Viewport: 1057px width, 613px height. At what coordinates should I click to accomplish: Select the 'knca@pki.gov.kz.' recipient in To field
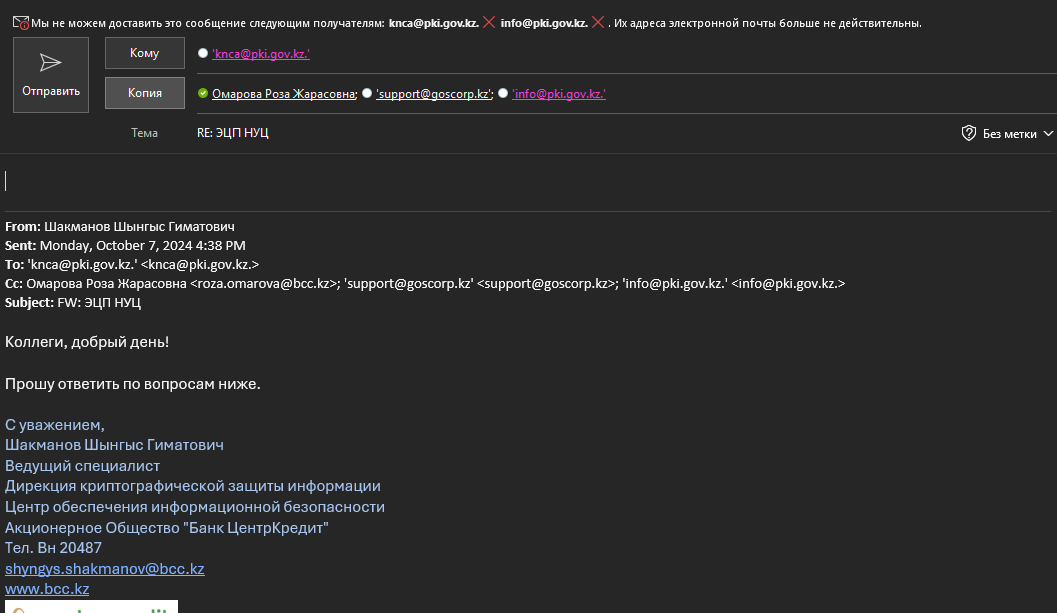[x=260, y=54]
